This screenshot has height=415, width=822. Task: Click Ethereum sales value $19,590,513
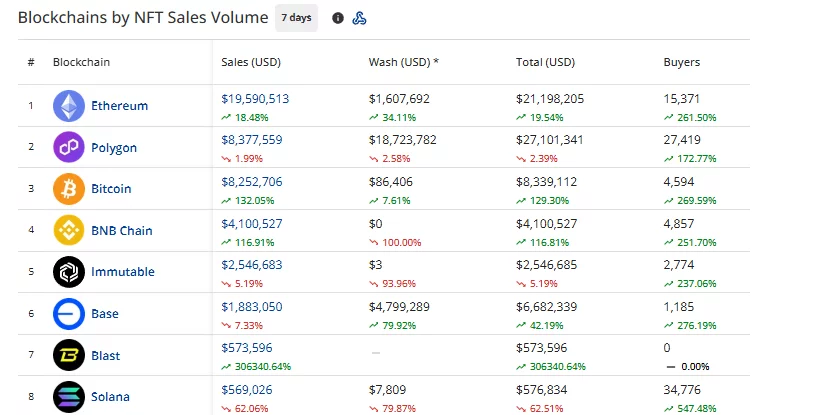point(255,99)
